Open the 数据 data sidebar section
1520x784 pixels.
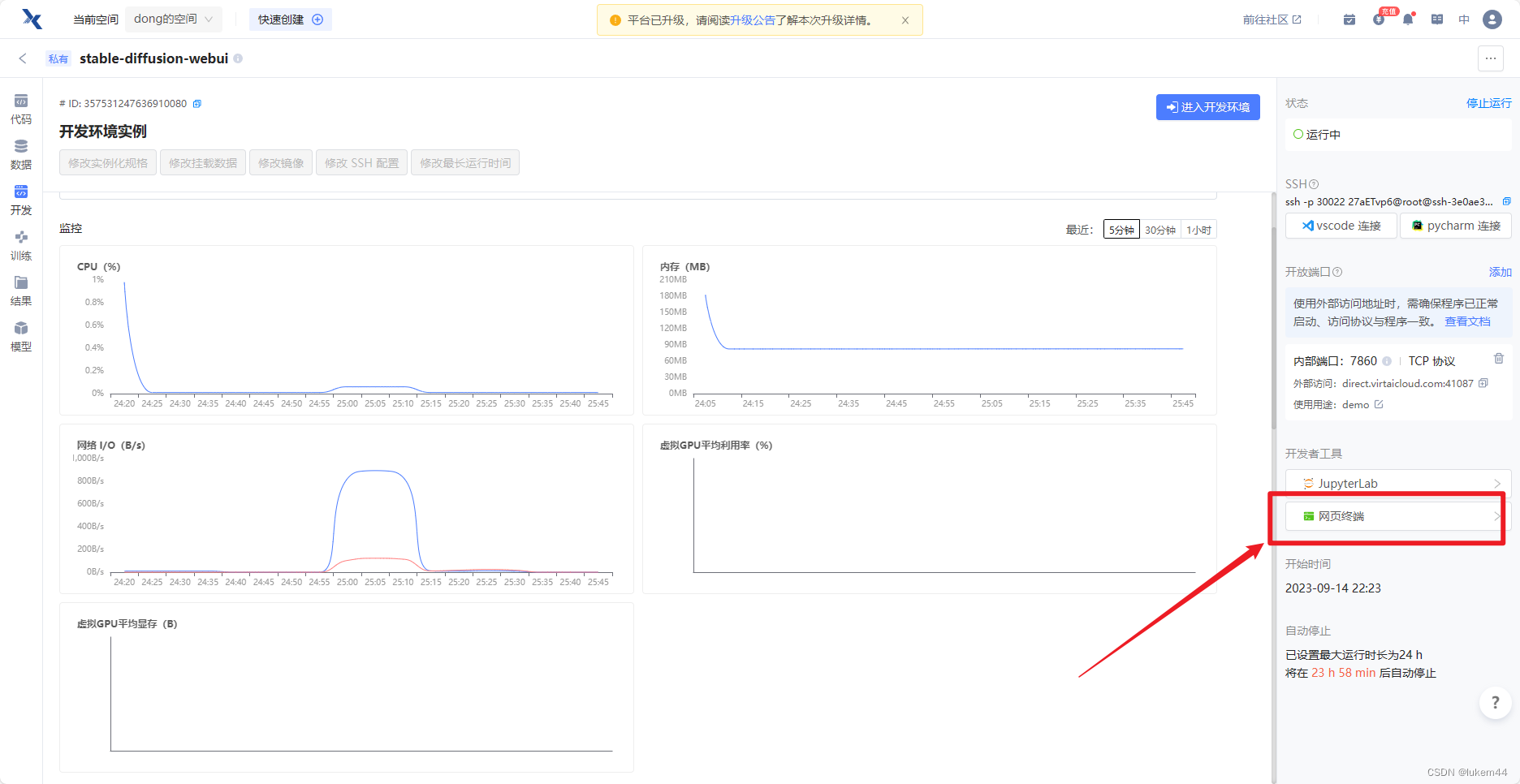pos(21,155)
